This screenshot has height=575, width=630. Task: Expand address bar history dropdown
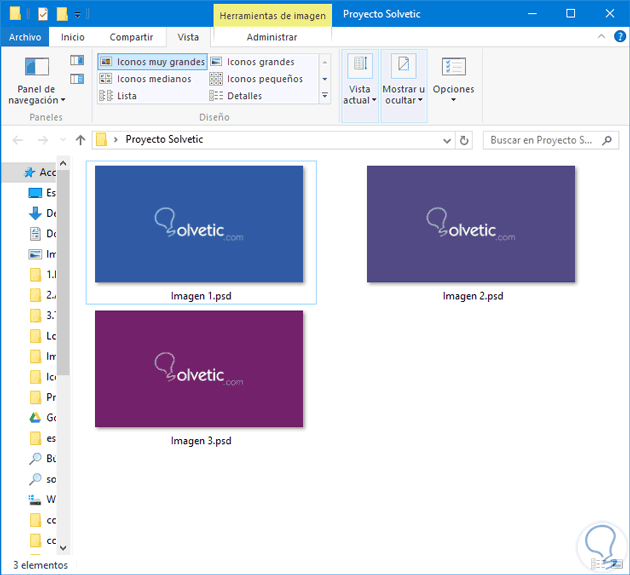point(446,141)
